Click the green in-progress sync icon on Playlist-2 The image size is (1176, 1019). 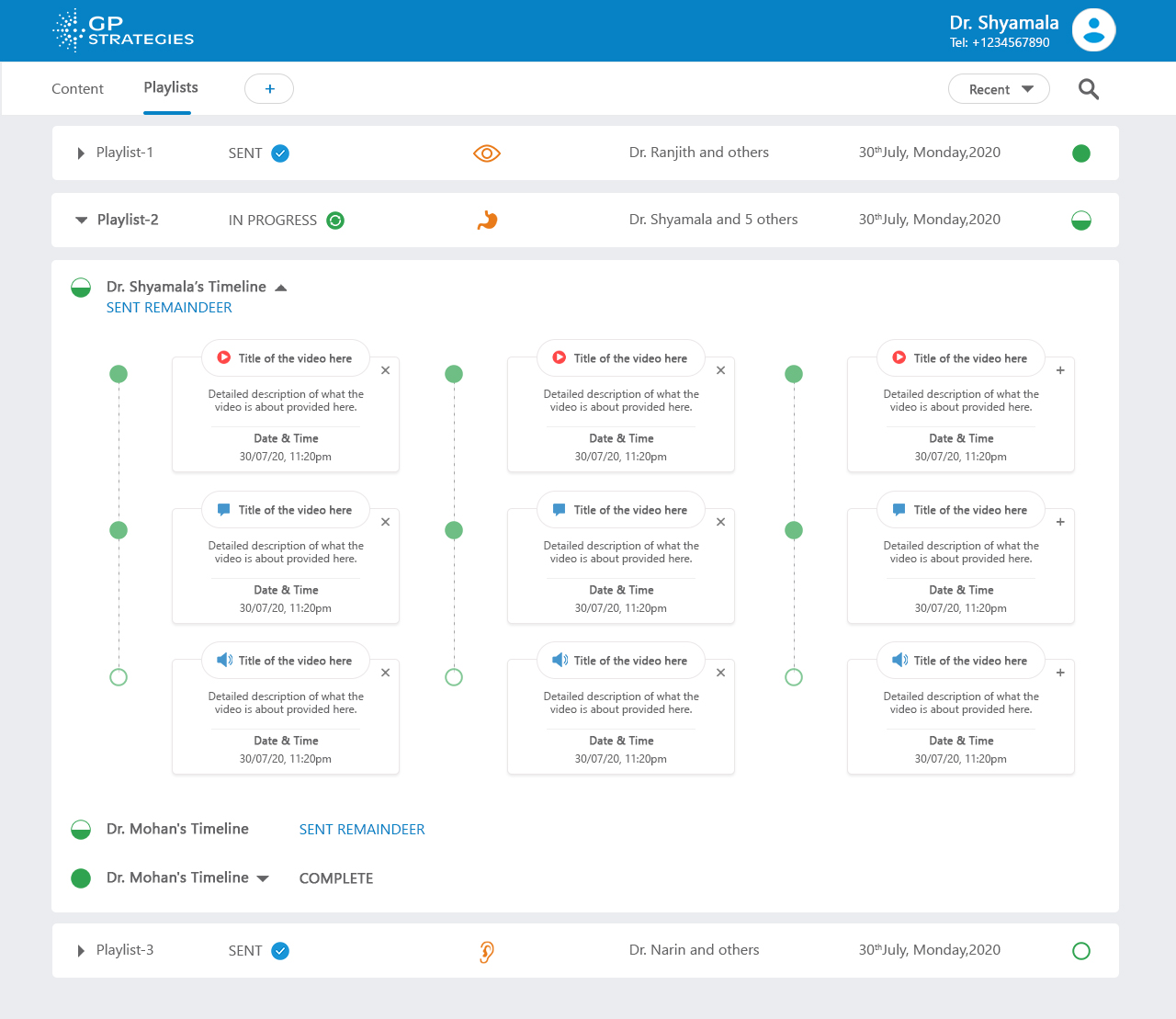point(335,221)
